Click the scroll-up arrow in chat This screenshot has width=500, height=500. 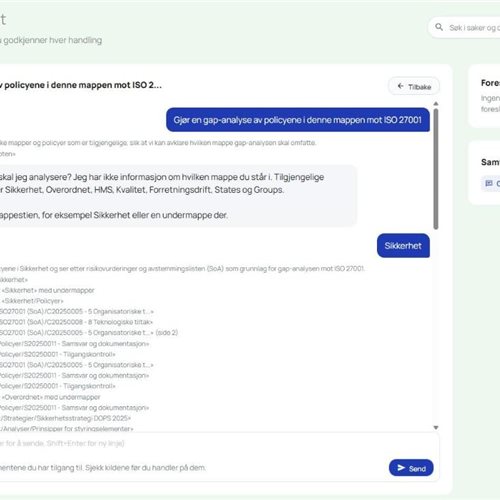(x=436, y=104)
